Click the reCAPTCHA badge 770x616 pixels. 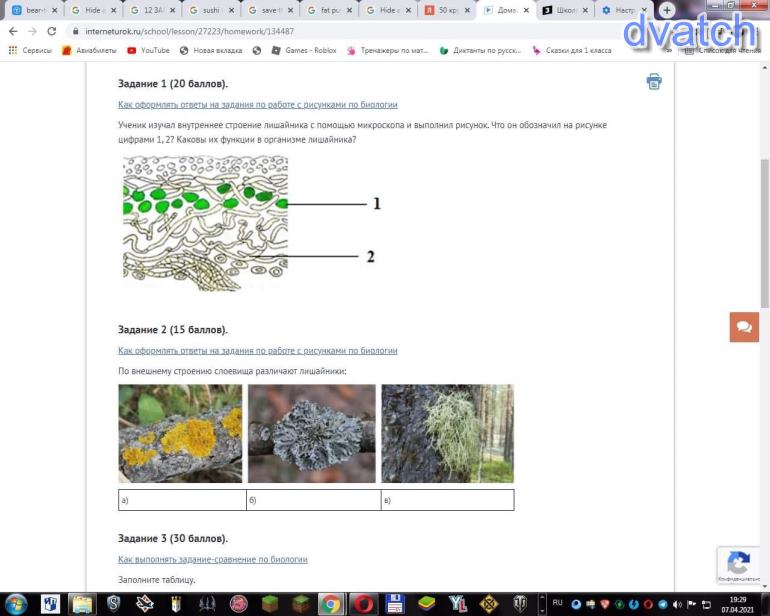click(x=738, y=565)
